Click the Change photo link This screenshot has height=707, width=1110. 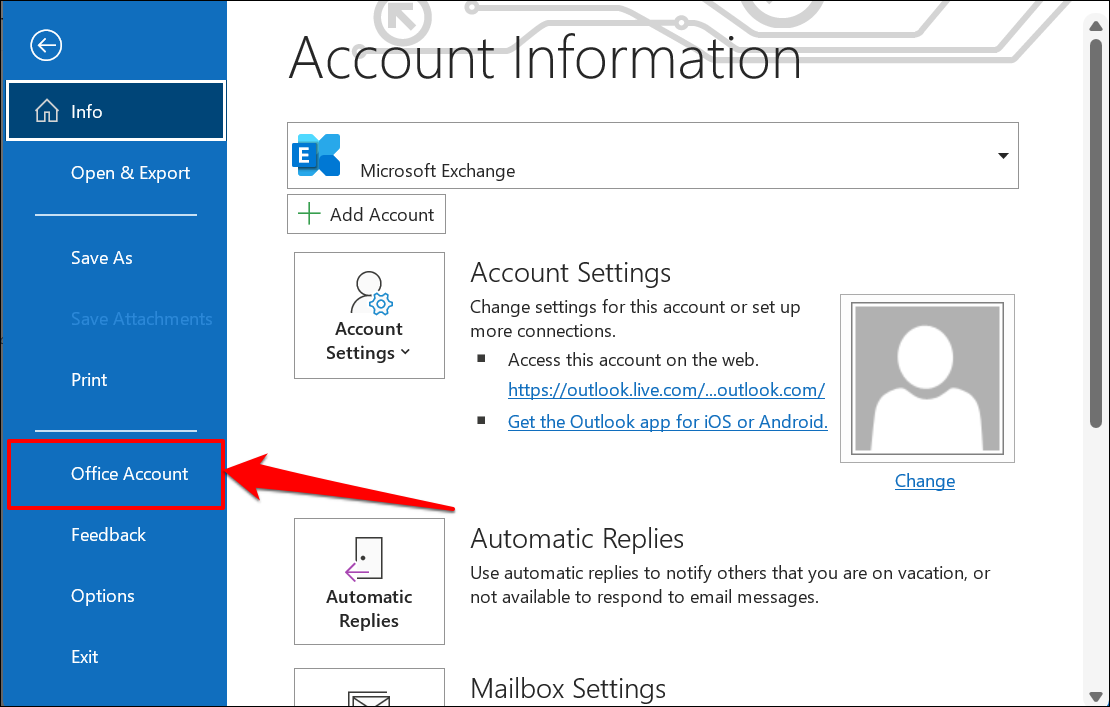pyautogui.click(x=924, y=481)
